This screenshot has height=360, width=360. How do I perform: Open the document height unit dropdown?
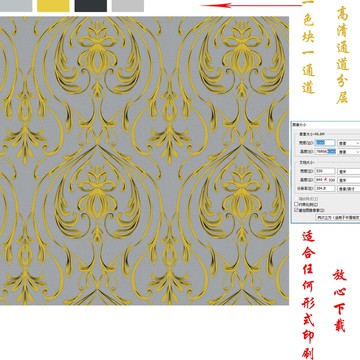(349, 180)
